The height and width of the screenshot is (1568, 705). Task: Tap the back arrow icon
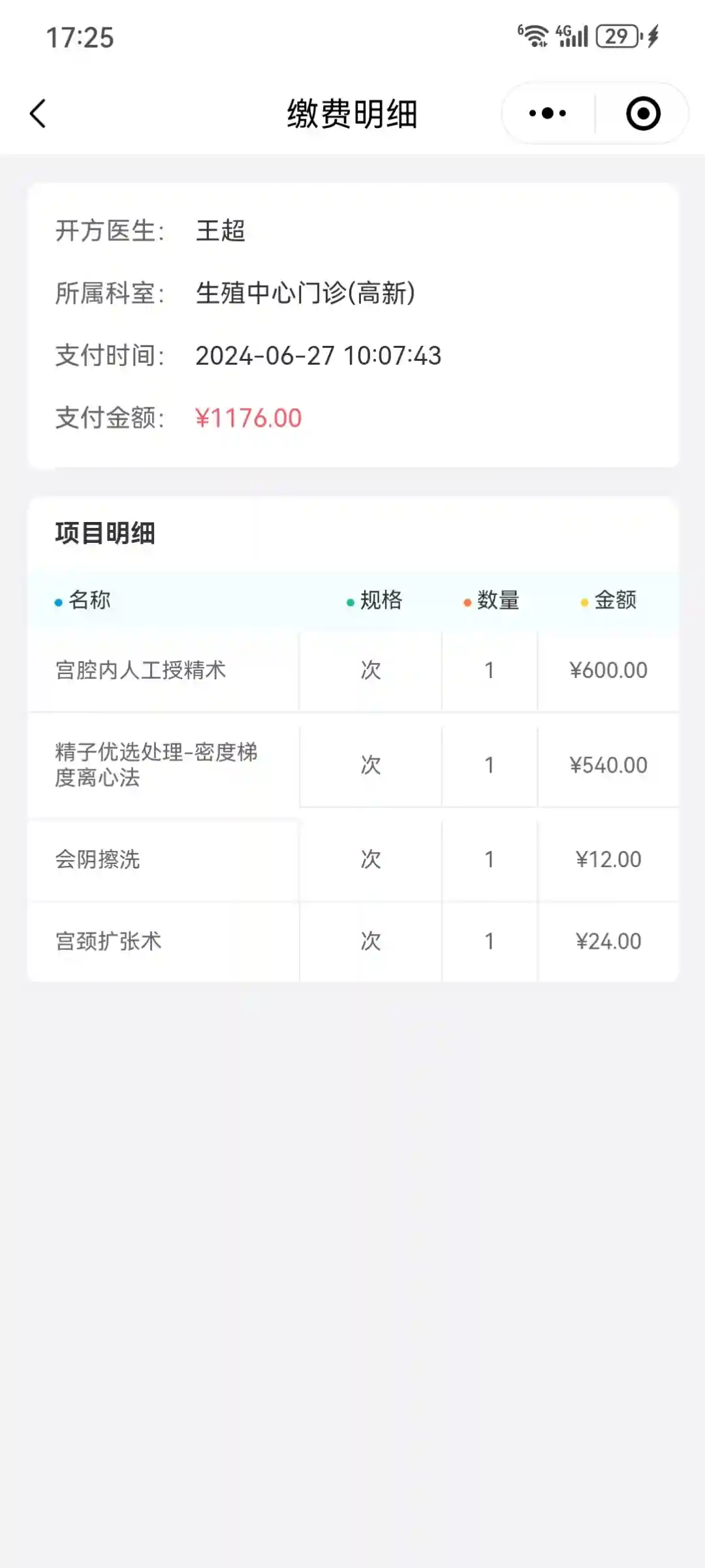pos(39,114)
